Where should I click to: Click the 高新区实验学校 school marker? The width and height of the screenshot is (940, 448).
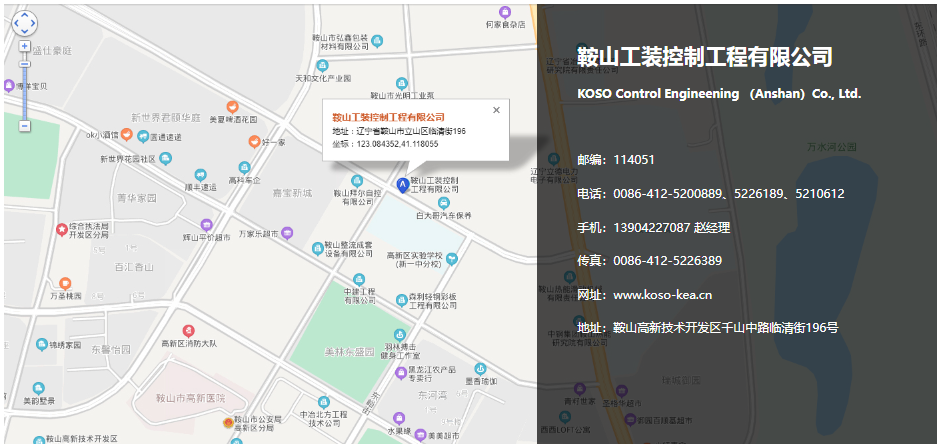(x=453, y=258)
